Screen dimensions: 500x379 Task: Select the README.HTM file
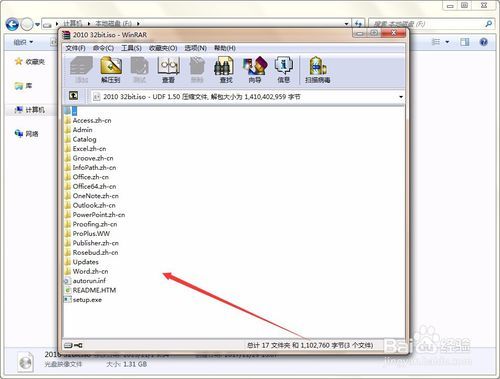[x=90, y=290]
